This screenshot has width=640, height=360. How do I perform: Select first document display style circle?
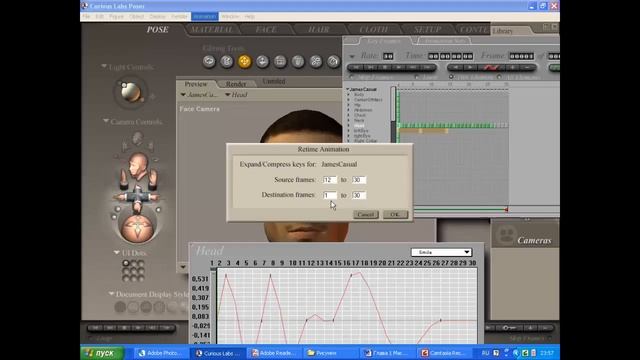tap(120, 307)
